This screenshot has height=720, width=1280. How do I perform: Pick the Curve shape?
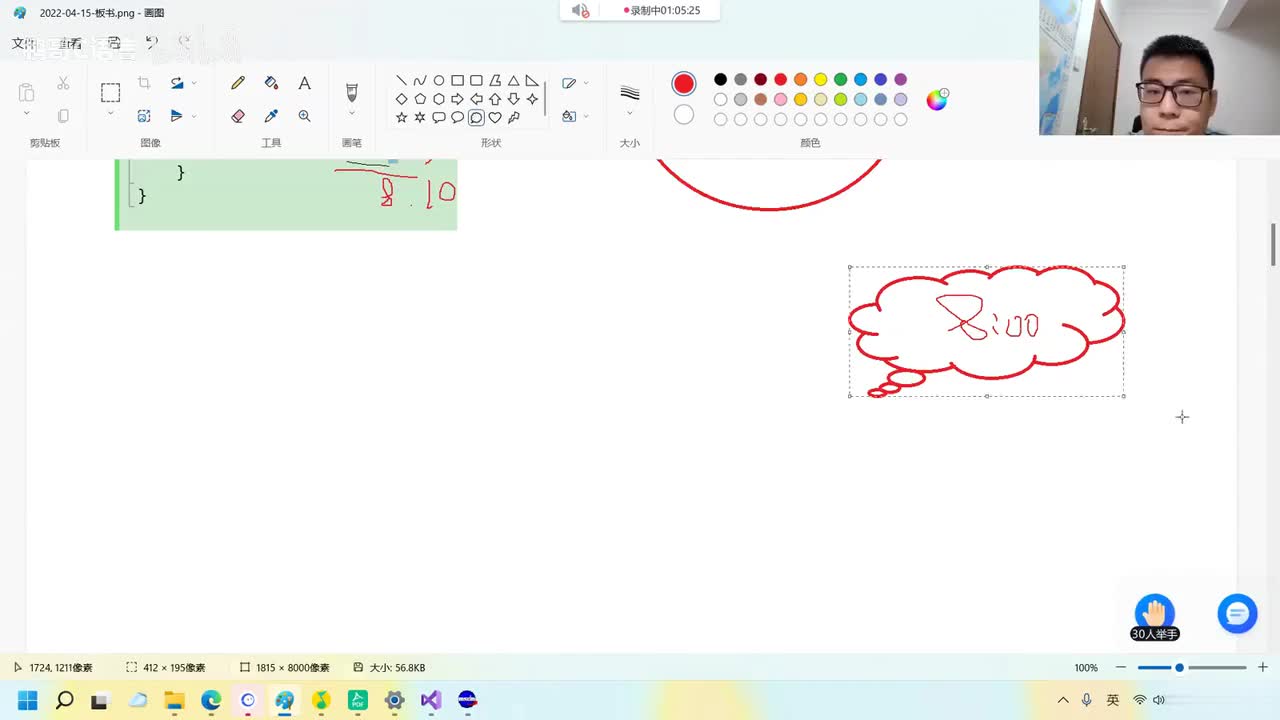[420, 81]
